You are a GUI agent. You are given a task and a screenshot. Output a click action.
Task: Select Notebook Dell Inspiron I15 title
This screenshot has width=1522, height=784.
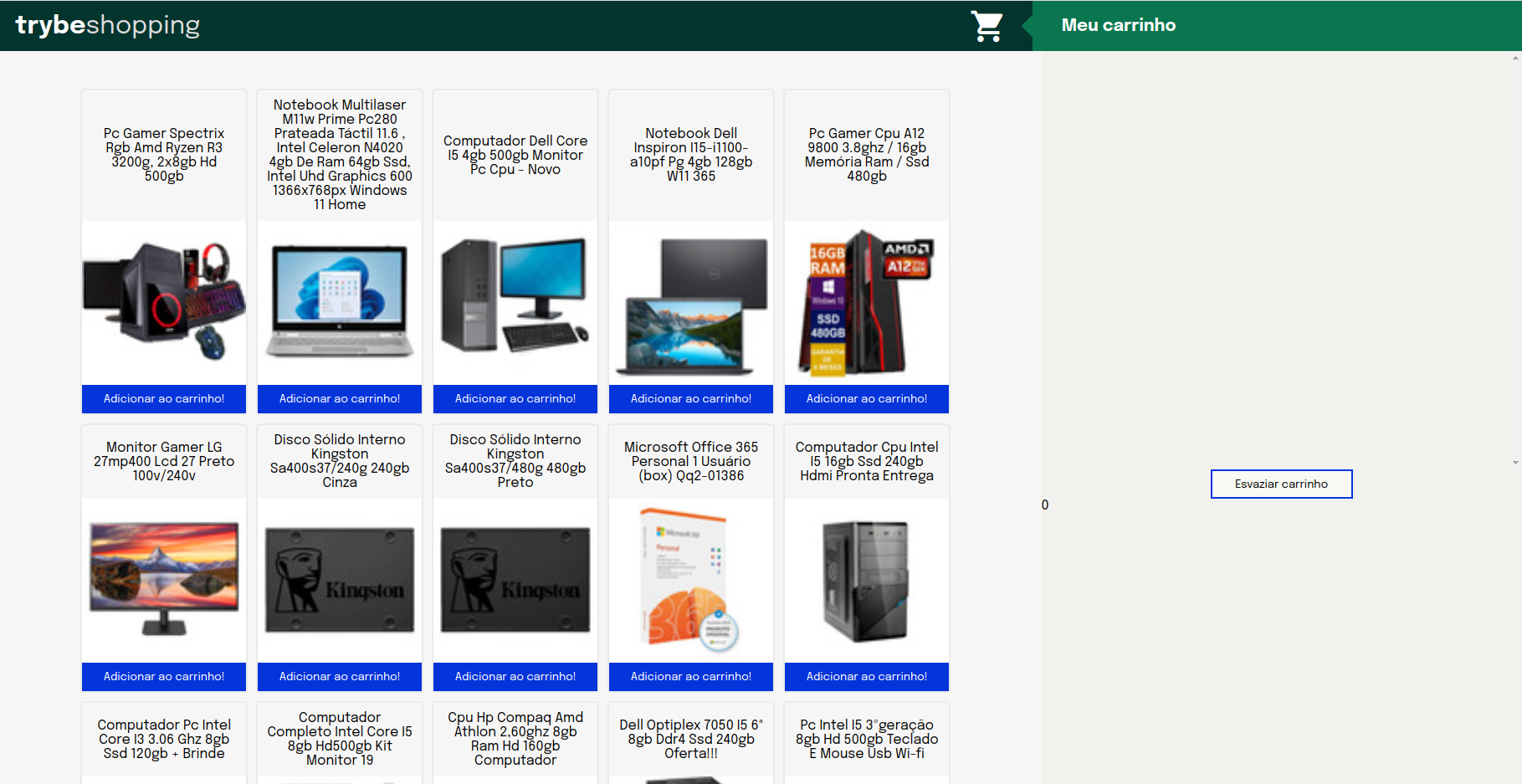[691, 155]
